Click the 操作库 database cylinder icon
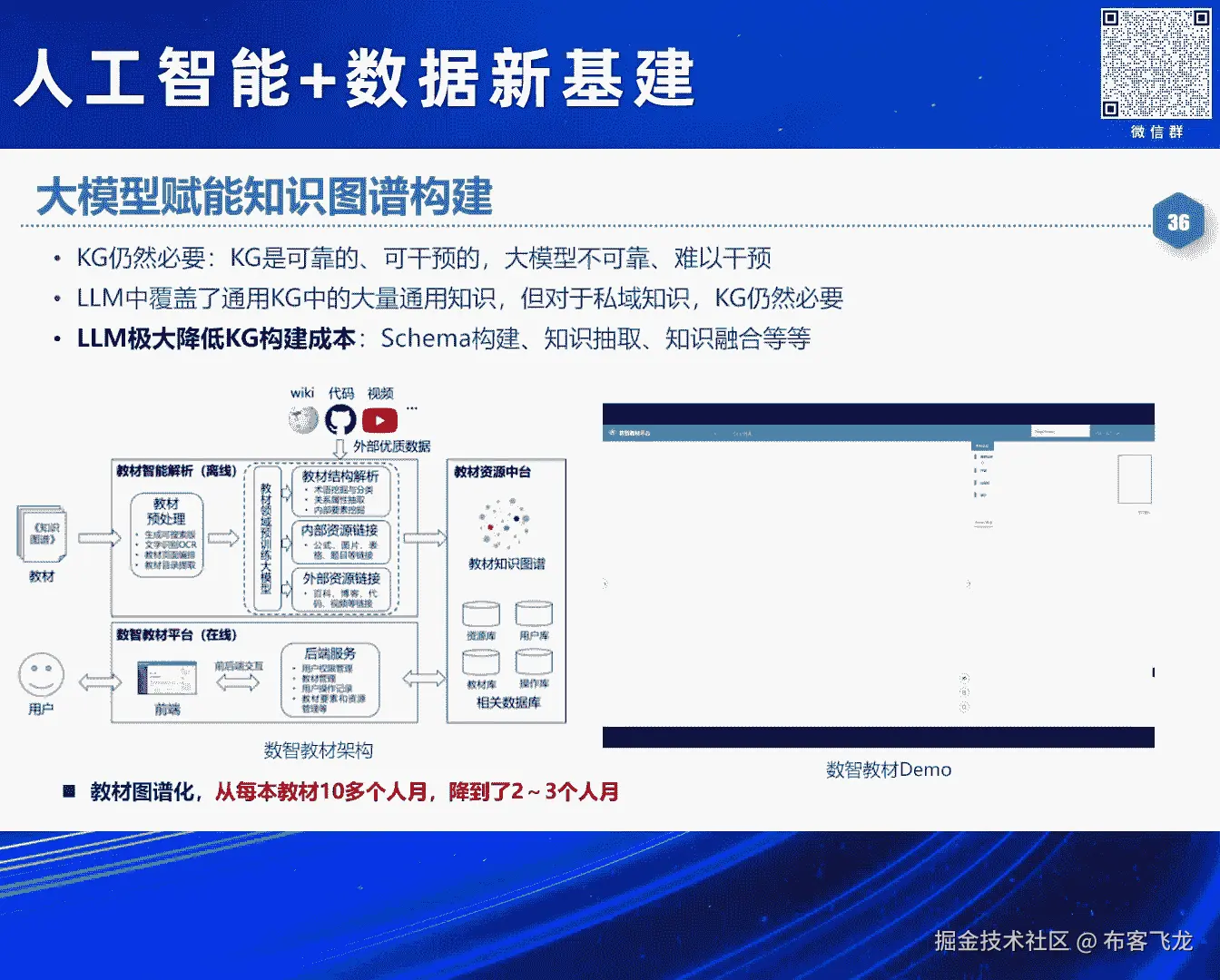Viewport: 1220px width, 980px height. click(x=534, y=662)
